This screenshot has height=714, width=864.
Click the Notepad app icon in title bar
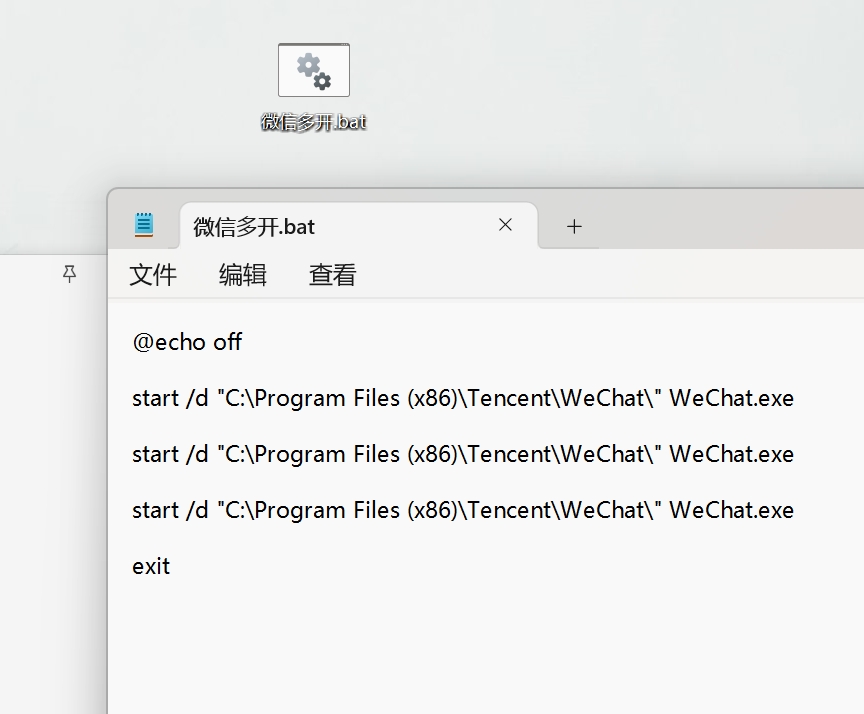point(144,225)
